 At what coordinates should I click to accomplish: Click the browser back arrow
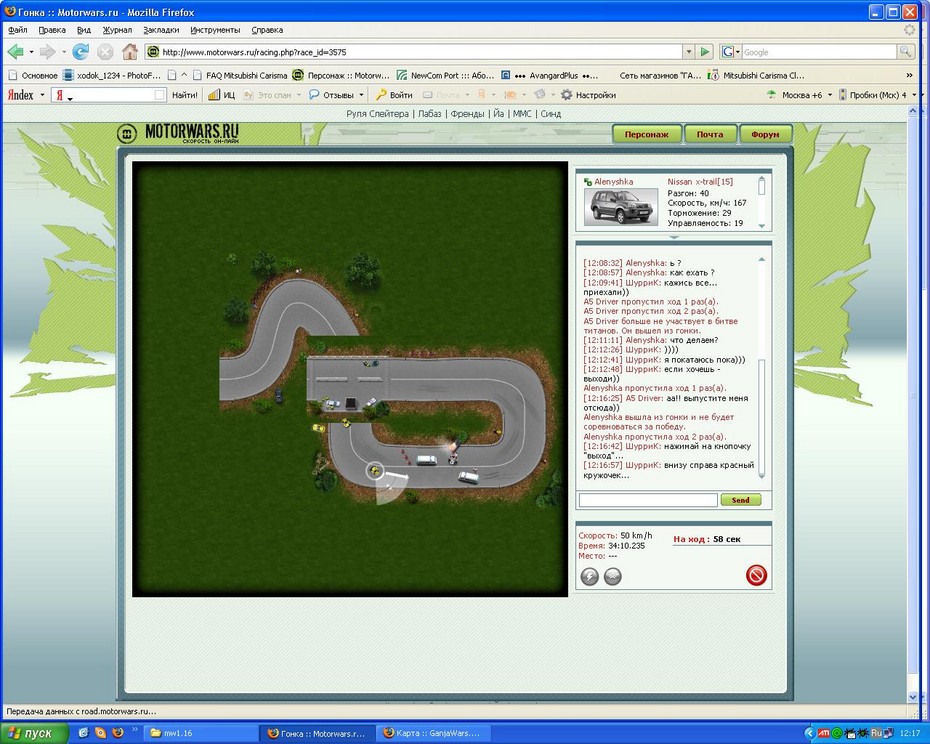pyautogui.click(x=16, y=52)
